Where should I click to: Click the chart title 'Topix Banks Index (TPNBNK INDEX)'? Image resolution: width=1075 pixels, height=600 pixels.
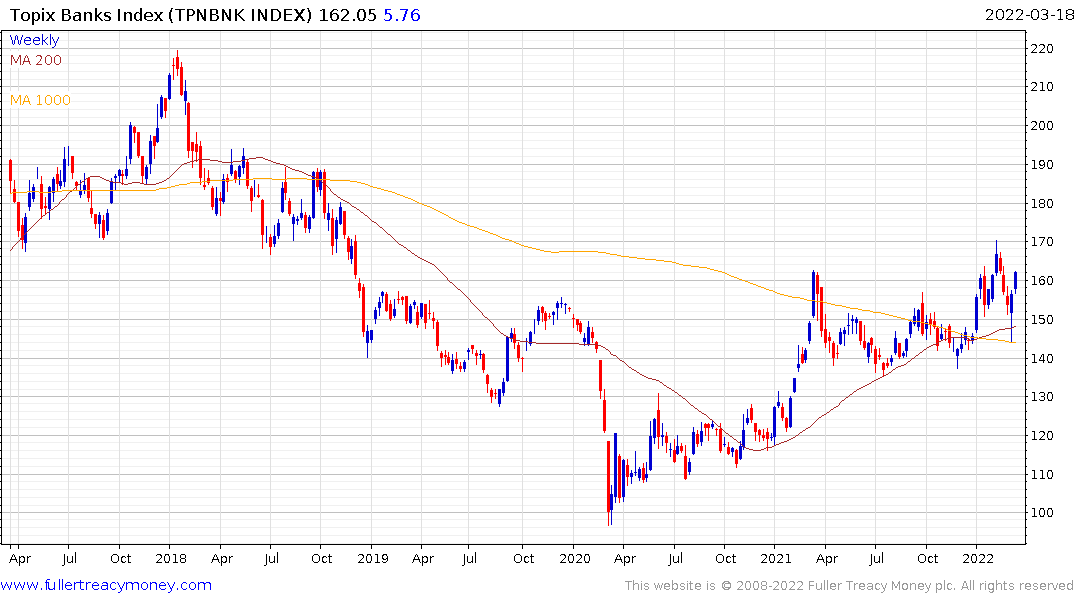point(160,15)
